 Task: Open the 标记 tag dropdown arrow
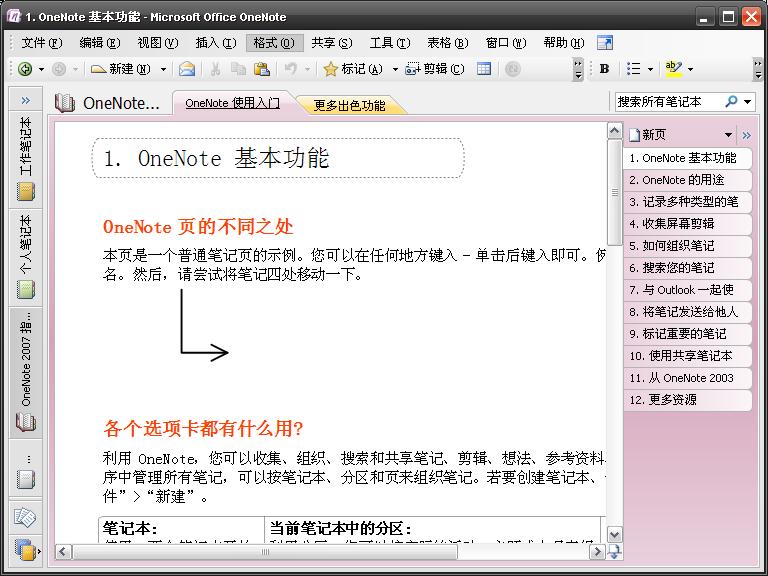pos(395,70)
